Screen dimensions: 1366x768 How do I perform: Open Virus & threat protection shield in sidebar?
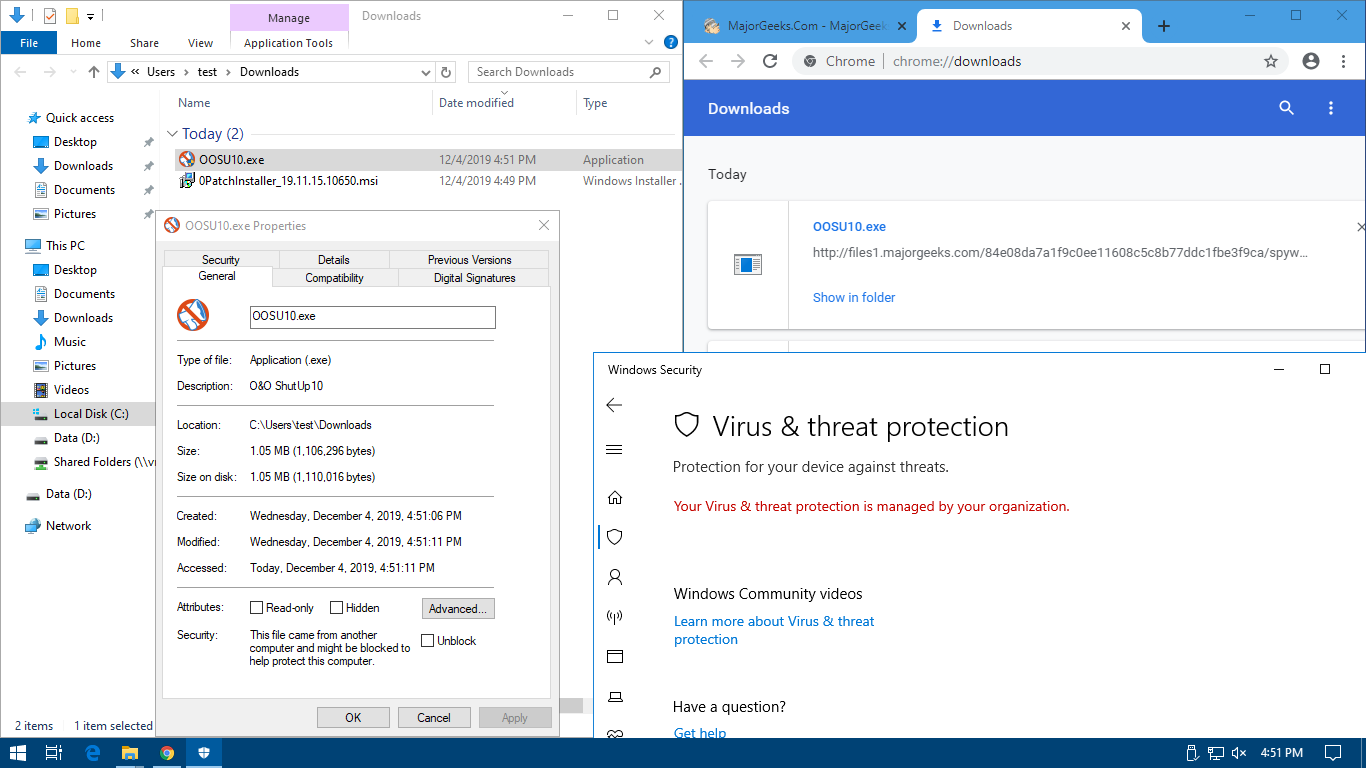tap(615, 537)
